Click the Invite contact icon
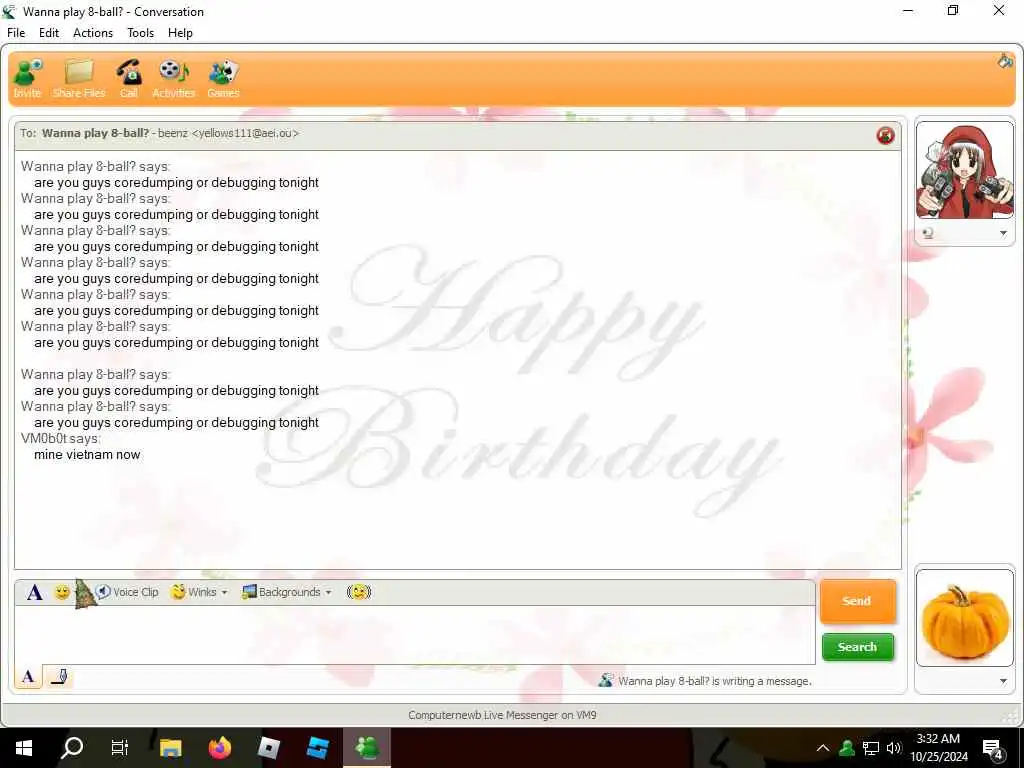The image size is (1024, 768). point(27,78)
